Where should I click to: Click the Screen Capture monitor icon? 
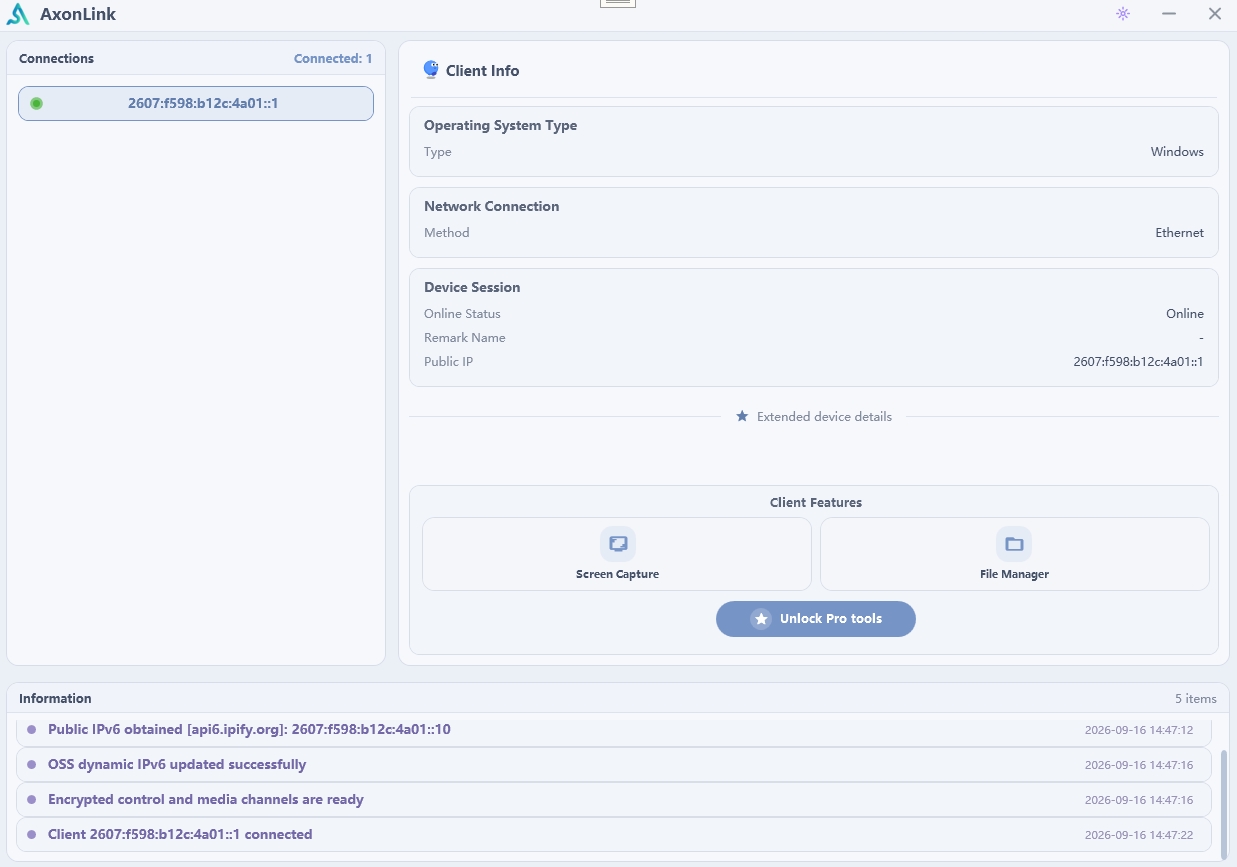point(618,544)
